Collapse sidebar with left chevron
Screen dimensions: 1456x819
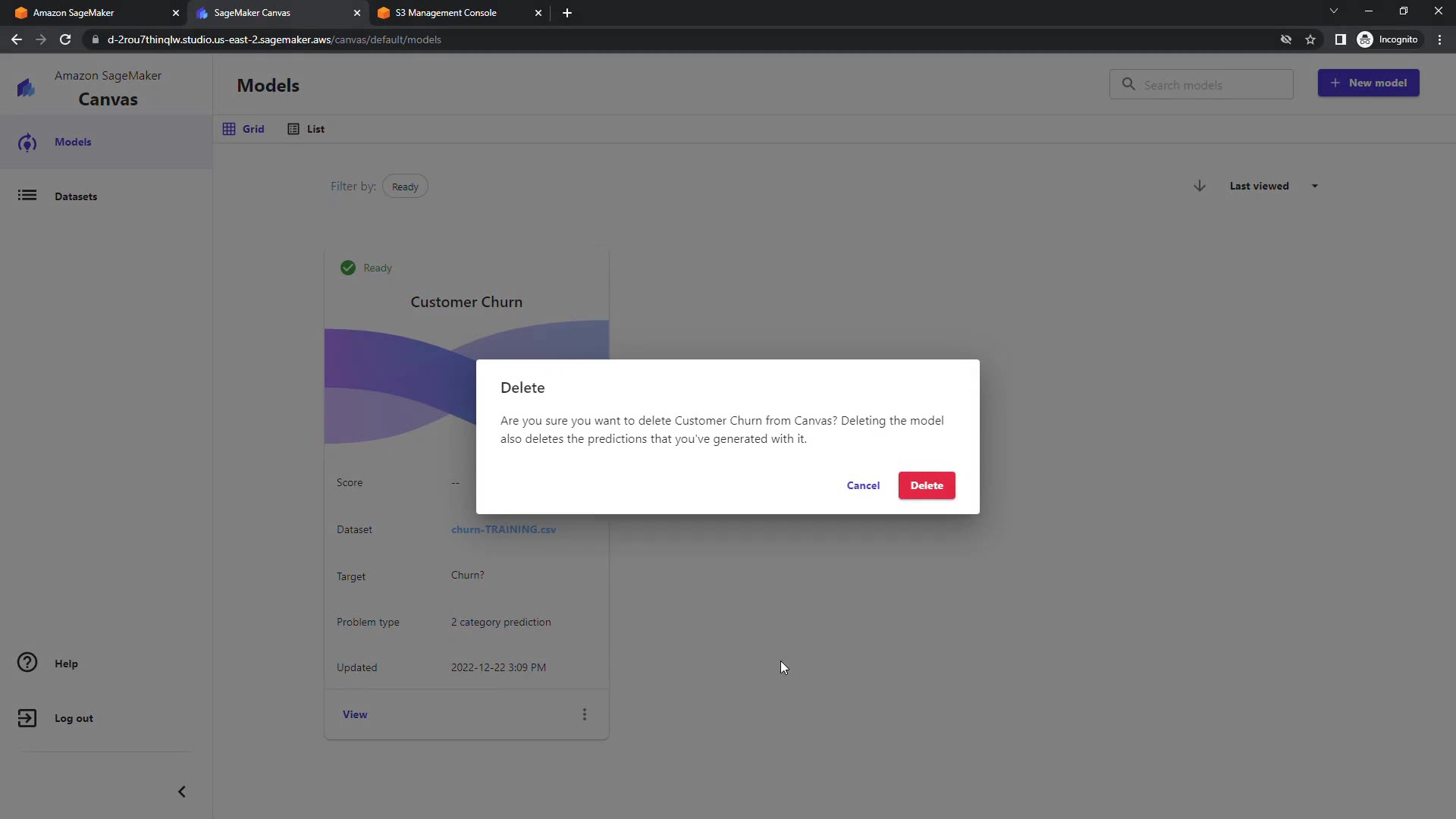(182, 792)
